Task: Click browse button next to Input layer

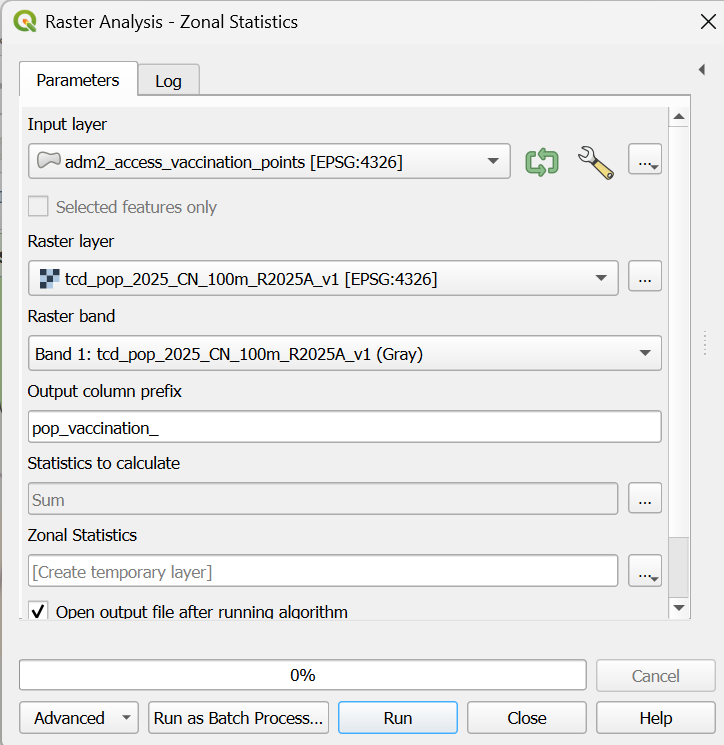Action: click(644, 161)
